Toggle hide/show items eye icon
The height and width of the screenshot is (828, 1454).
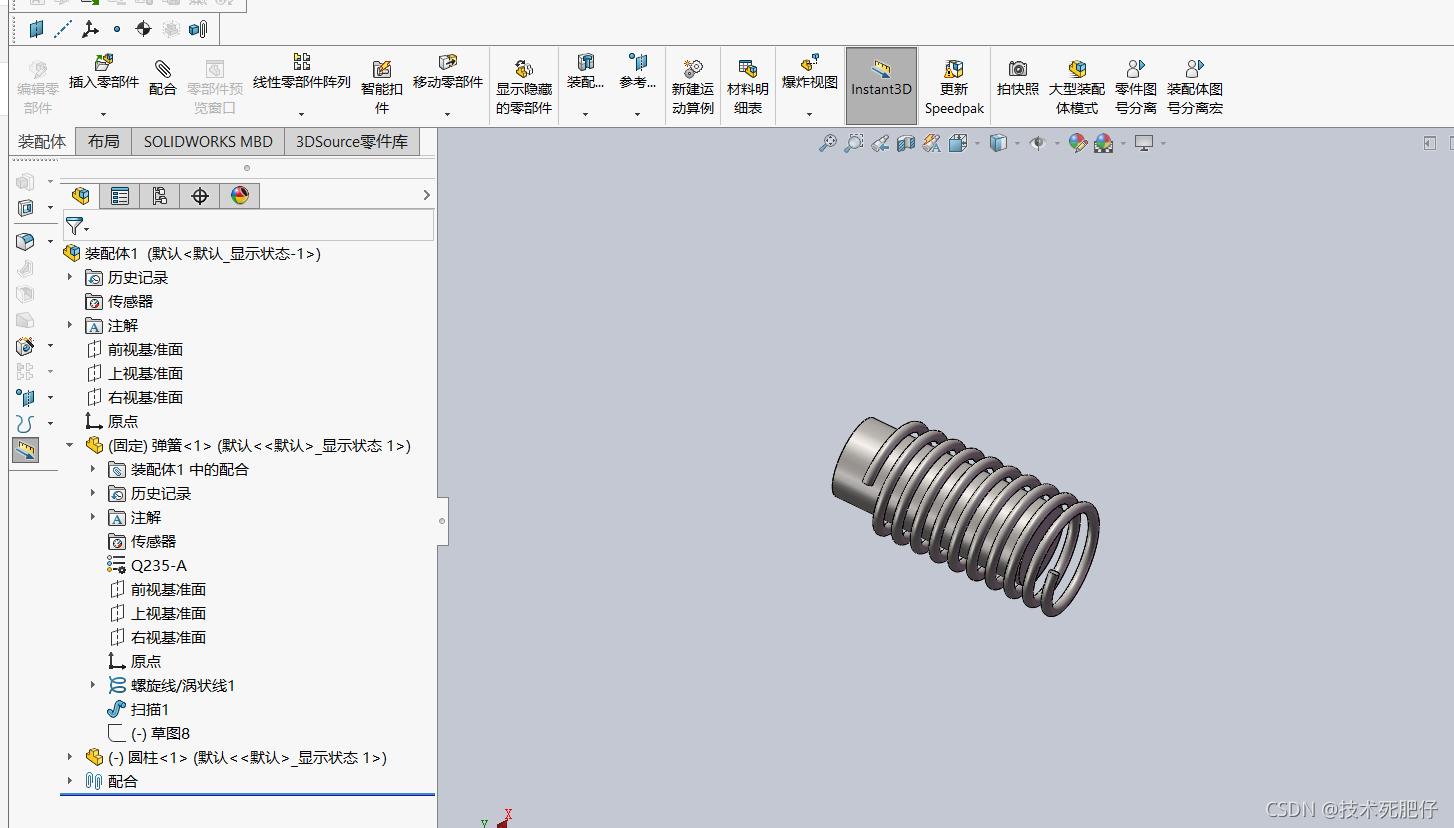pos(1037,144)
